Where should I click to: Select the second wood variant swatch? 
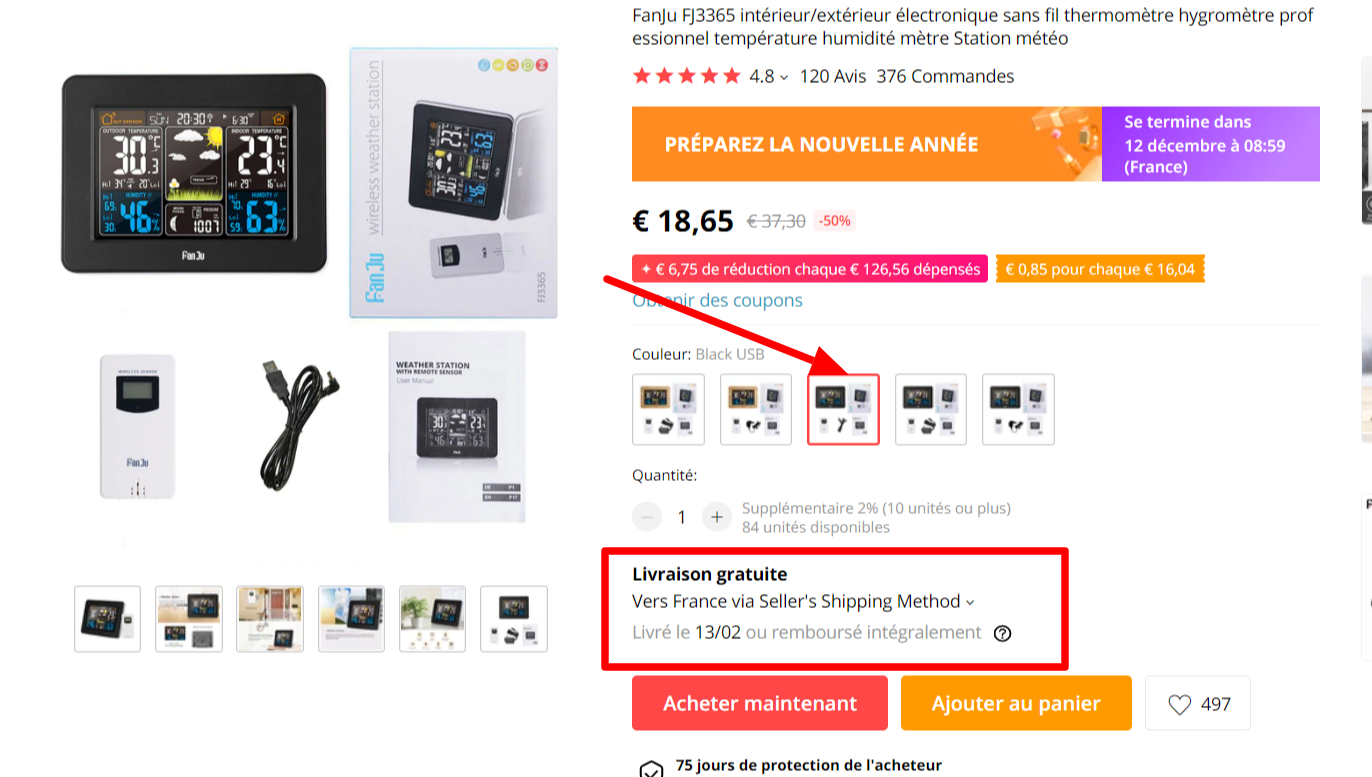(x=756, y=409)
